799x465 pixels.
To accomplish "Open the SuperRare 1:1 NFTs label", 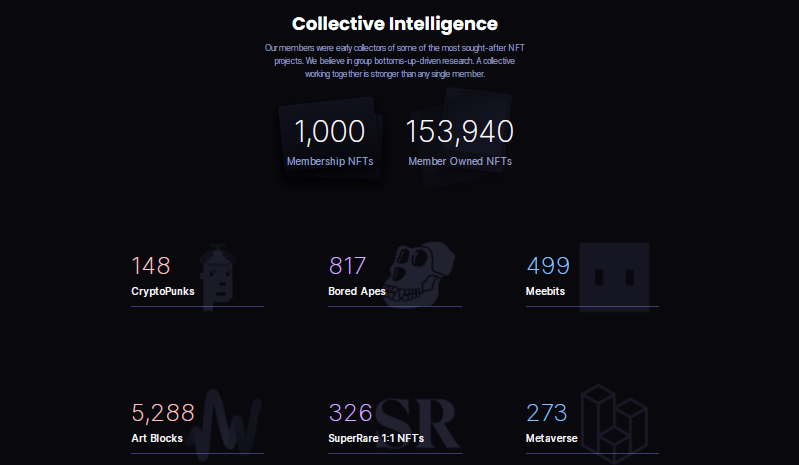I will pyautogui.click(x=376, y=438).
